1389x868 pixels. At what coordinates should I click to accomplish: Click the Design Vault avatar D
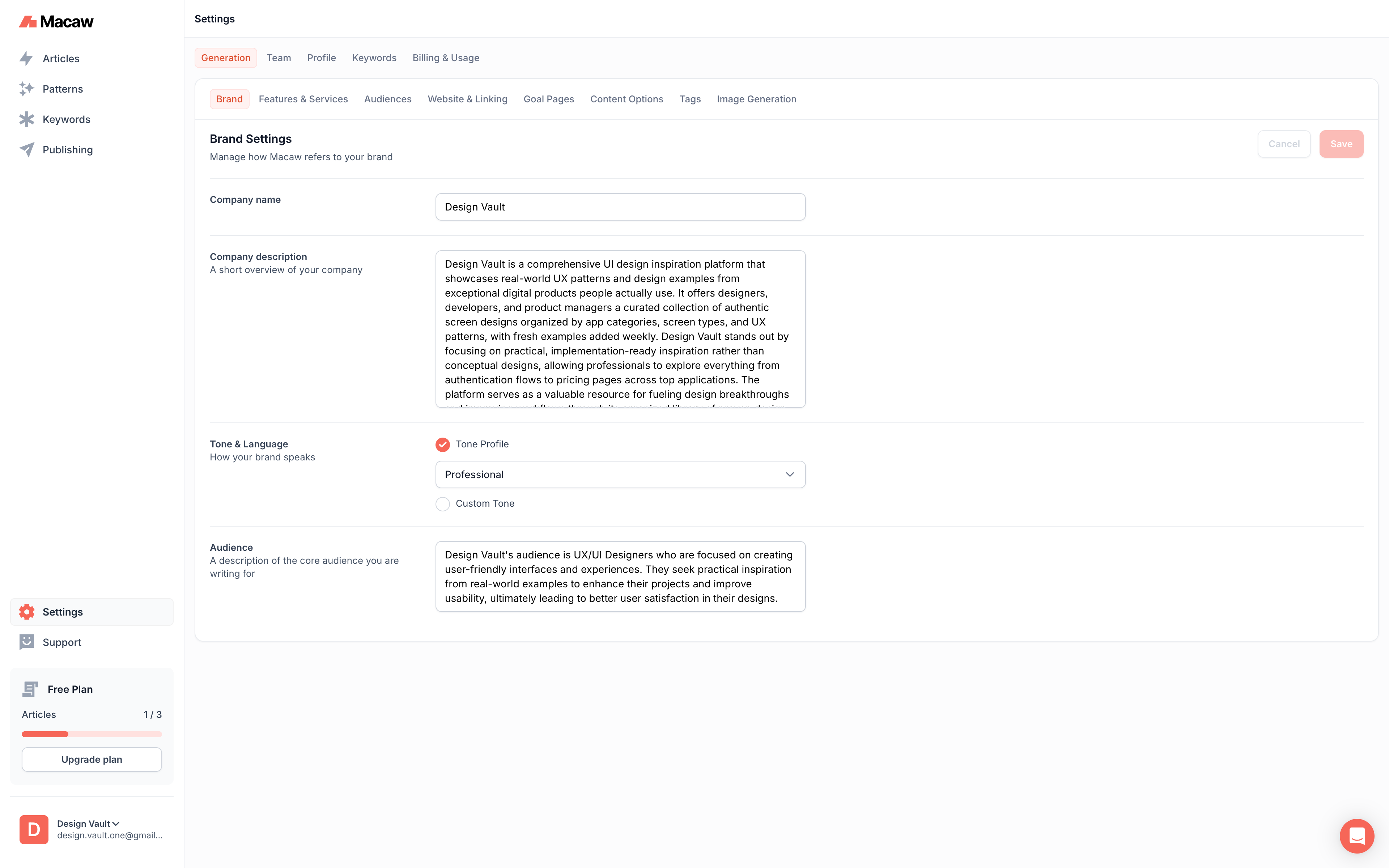click(34, 830)
